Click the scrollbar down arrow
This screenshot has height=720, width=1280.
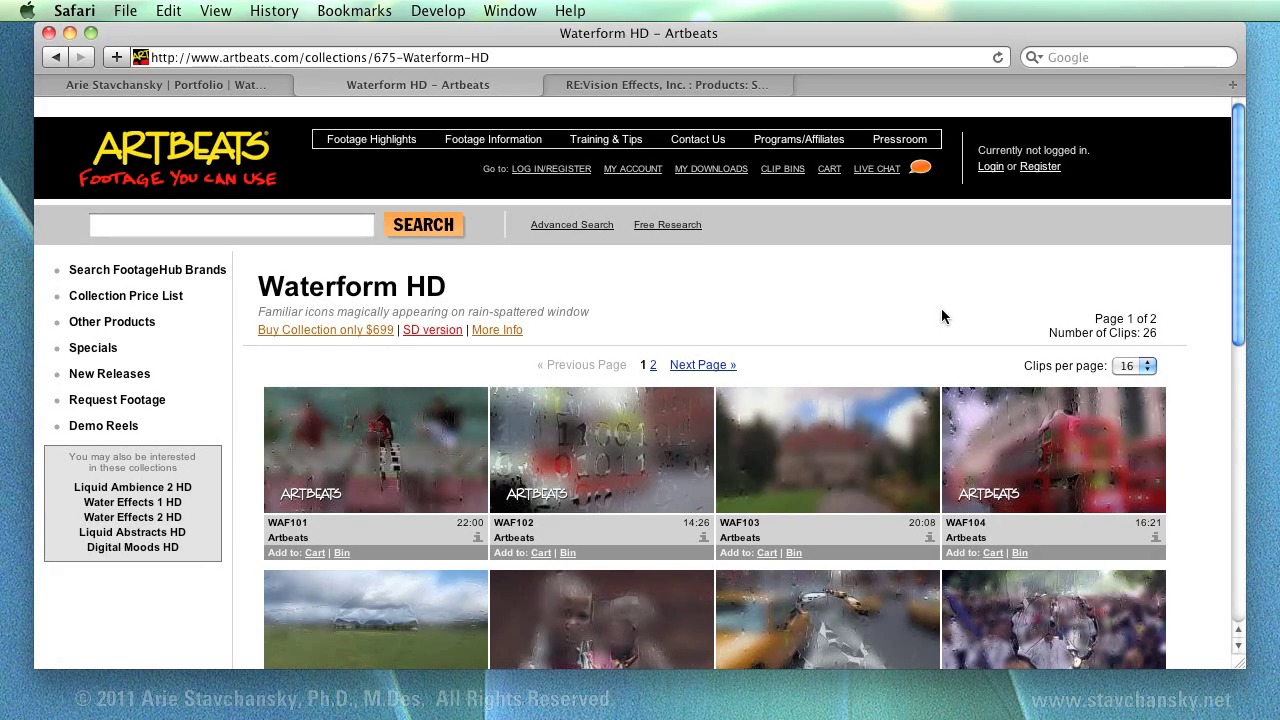1238,646
